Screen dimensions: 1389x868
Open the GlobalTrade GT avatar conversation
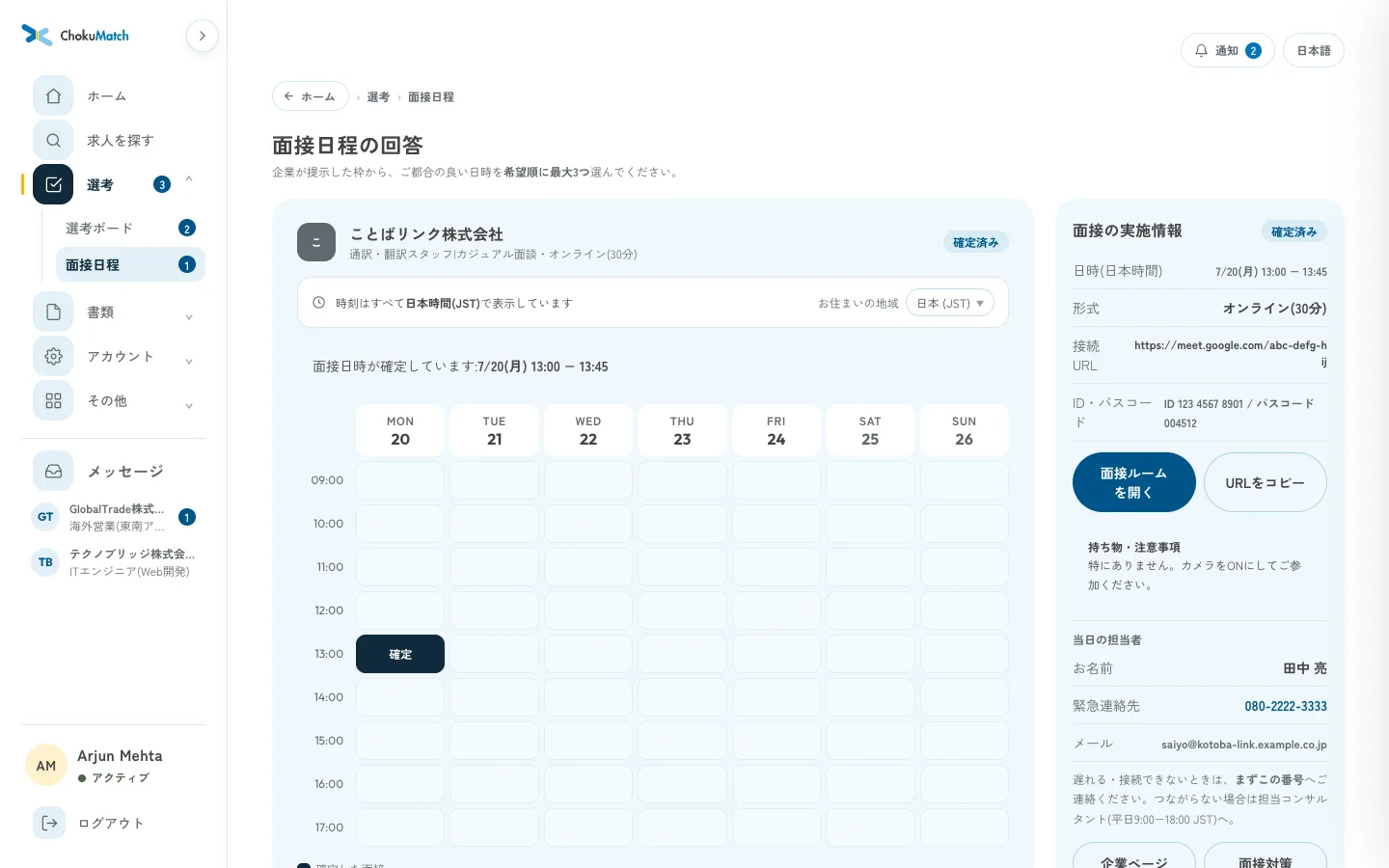click(x=45, y=517)
